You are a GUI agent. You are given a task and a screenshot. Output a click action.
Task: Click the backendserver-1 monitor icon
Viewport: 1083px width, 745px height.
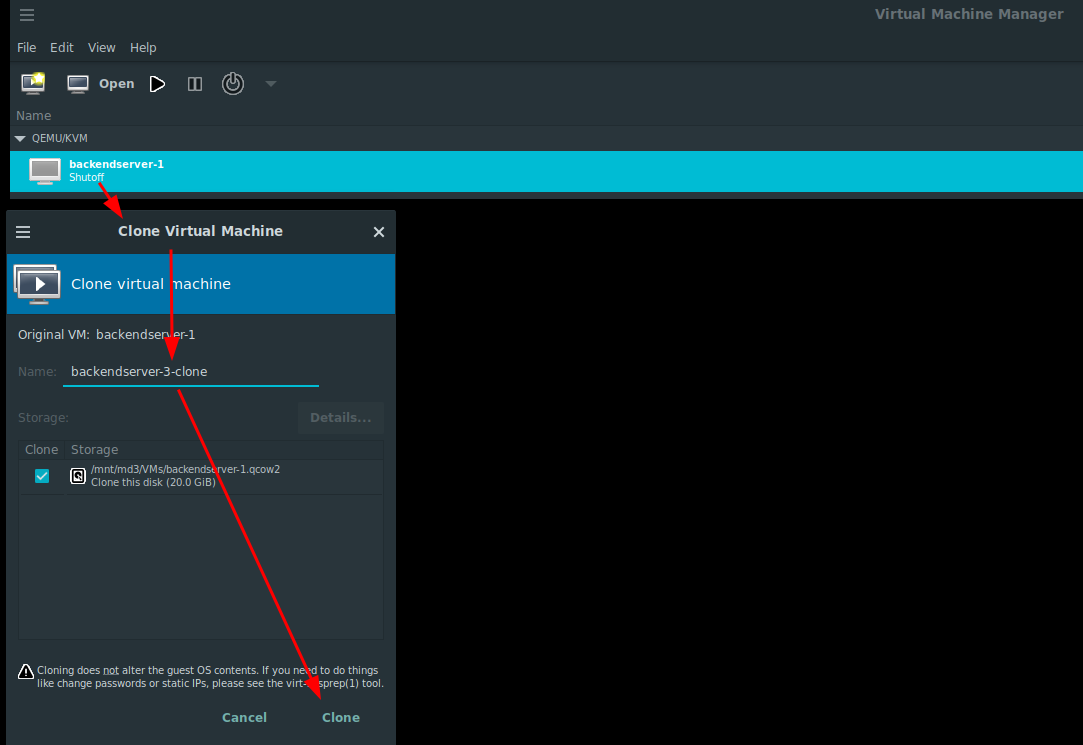pyautogui.click(x=45, y=171)
